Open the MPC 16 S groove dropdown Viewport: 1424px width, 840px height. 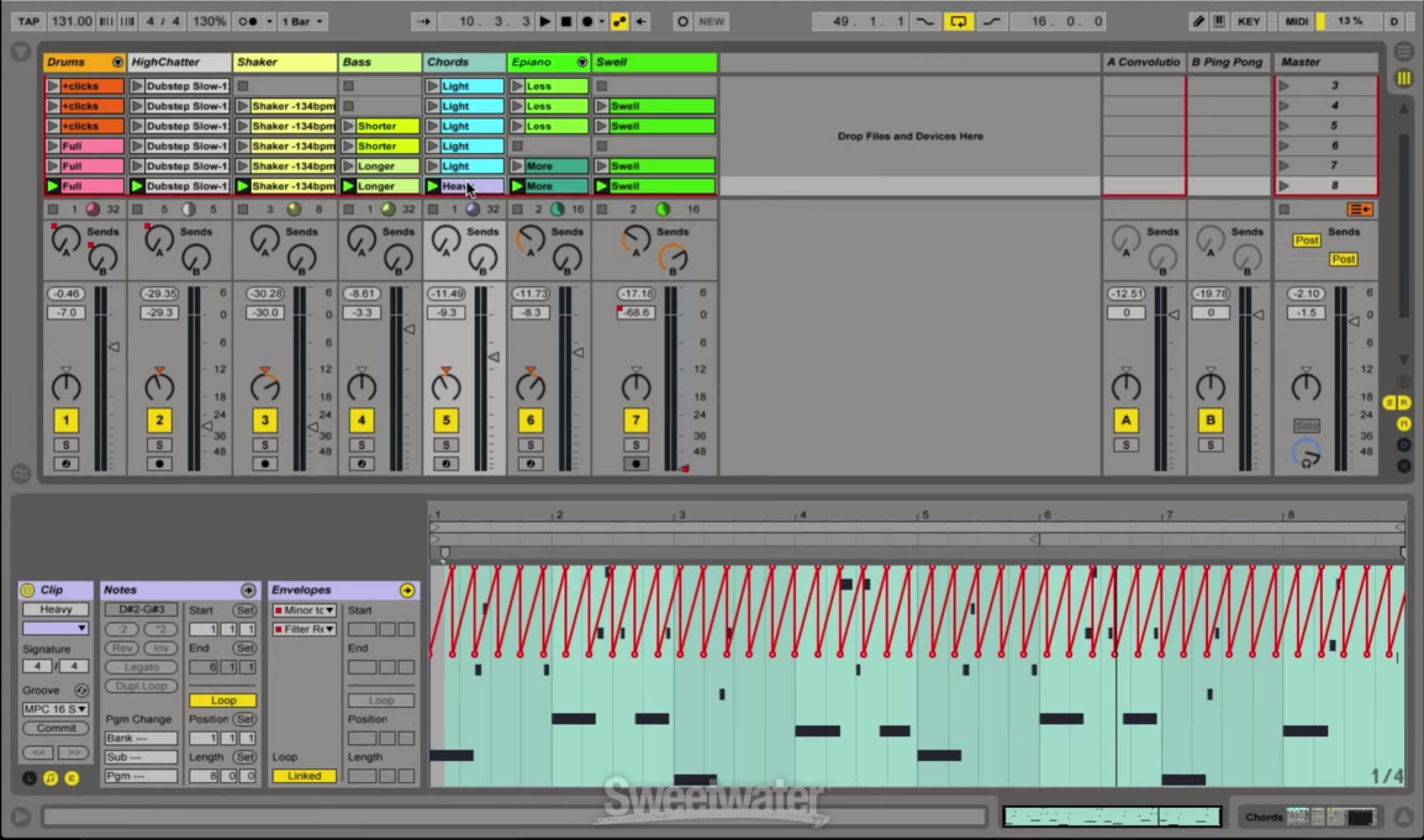(x=56, y=709)
